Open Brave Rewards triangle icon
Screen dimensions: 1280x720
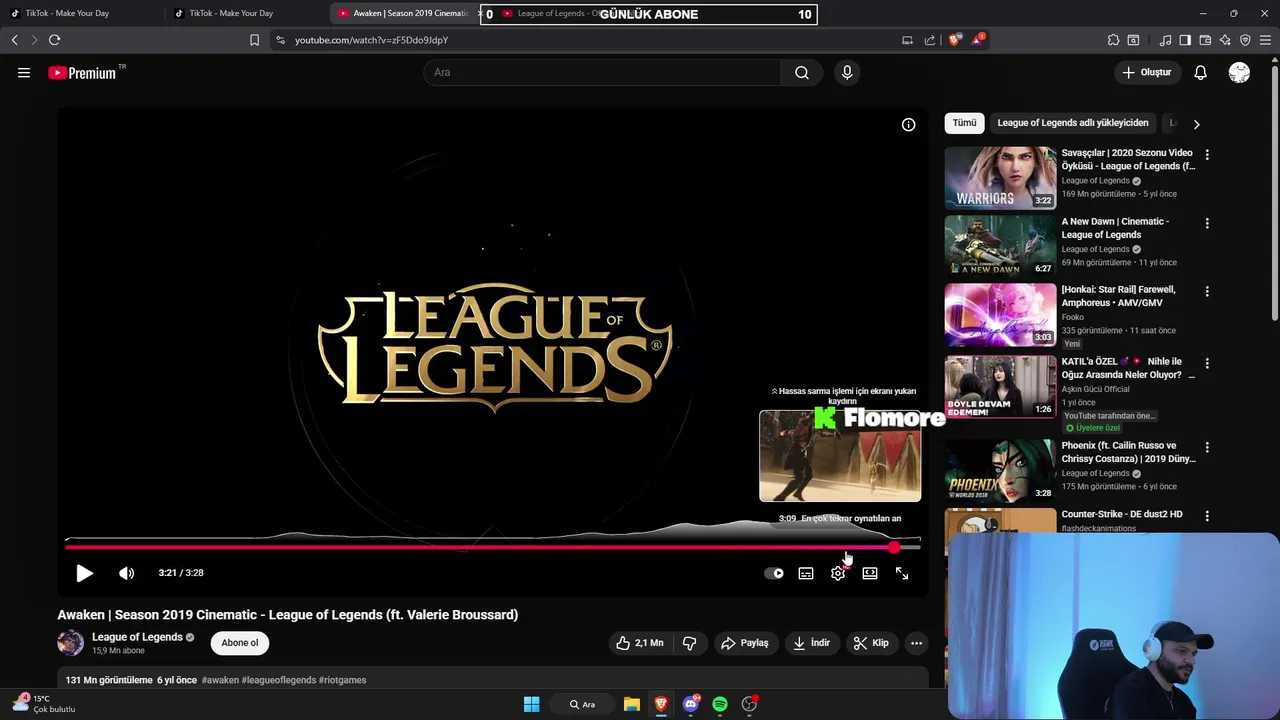[978, 40]
